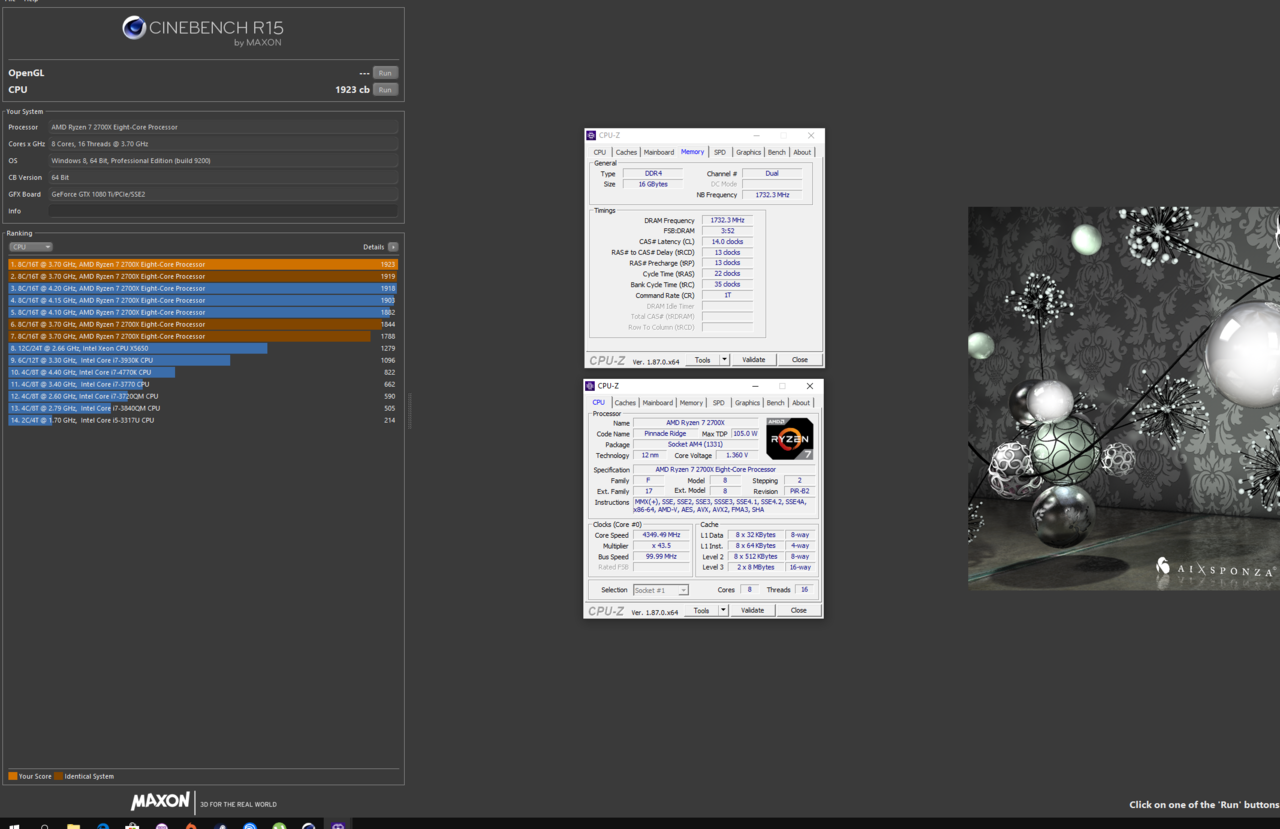Switch to Mainboard tab in lower CPU-Z window

658,403
